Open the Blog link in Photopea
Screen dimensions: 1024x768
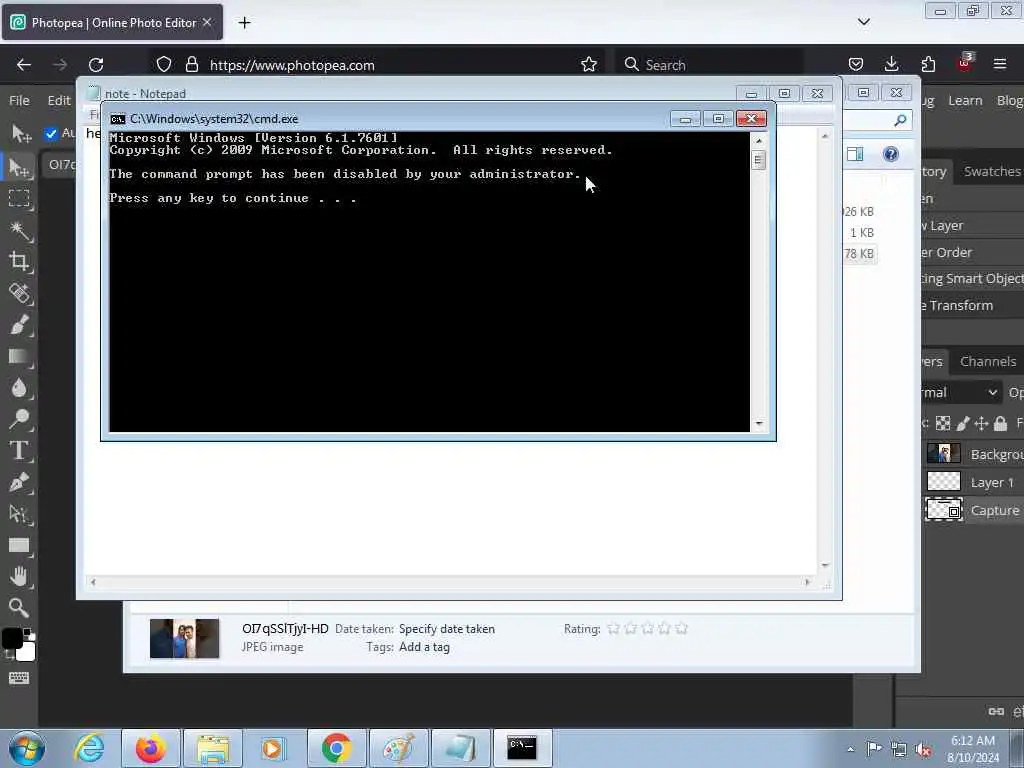pos(1010,101)
